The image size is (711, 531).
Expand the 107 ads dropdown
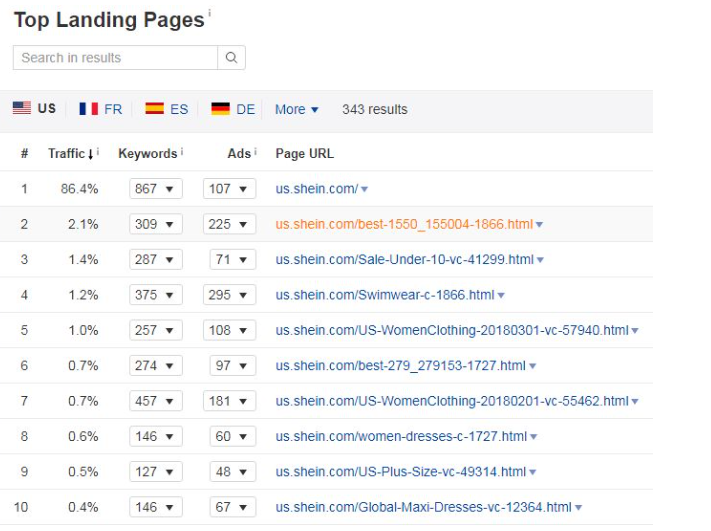tap(229, 189)
